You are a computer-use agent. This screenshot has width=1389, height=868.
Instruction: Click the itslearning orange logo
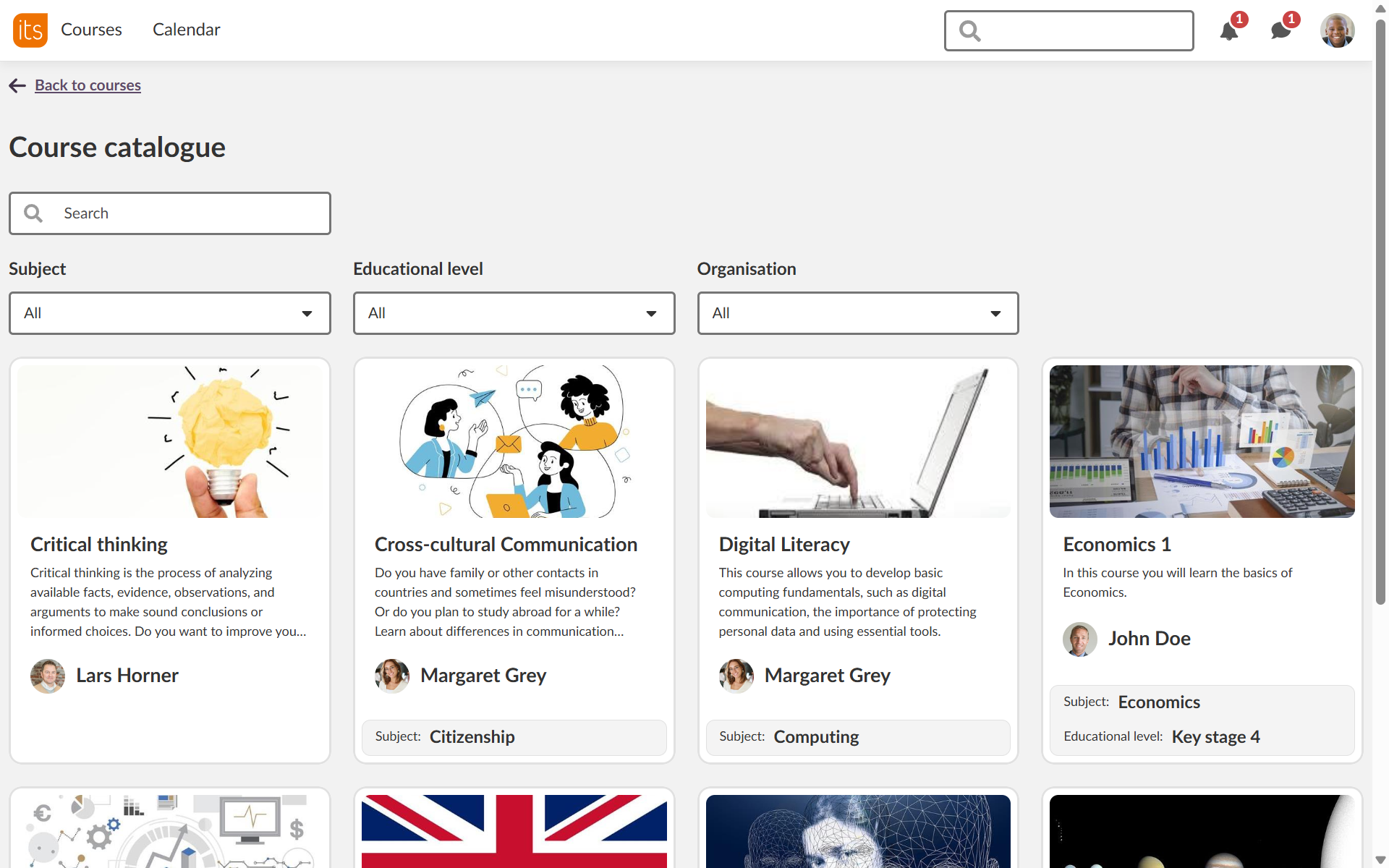[x=30, y=30]
